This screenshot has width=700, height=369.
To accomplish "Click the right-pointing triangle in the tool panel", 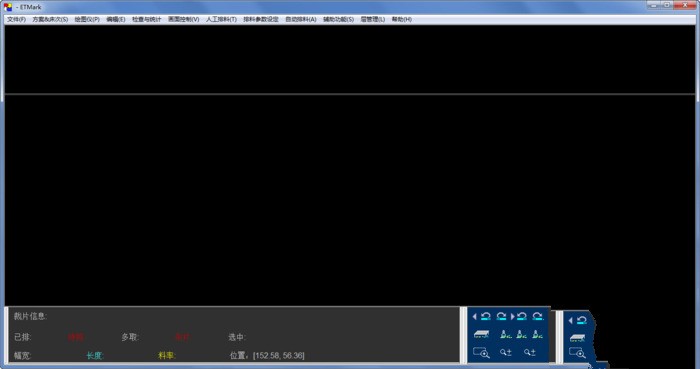I will coord(512,316).
